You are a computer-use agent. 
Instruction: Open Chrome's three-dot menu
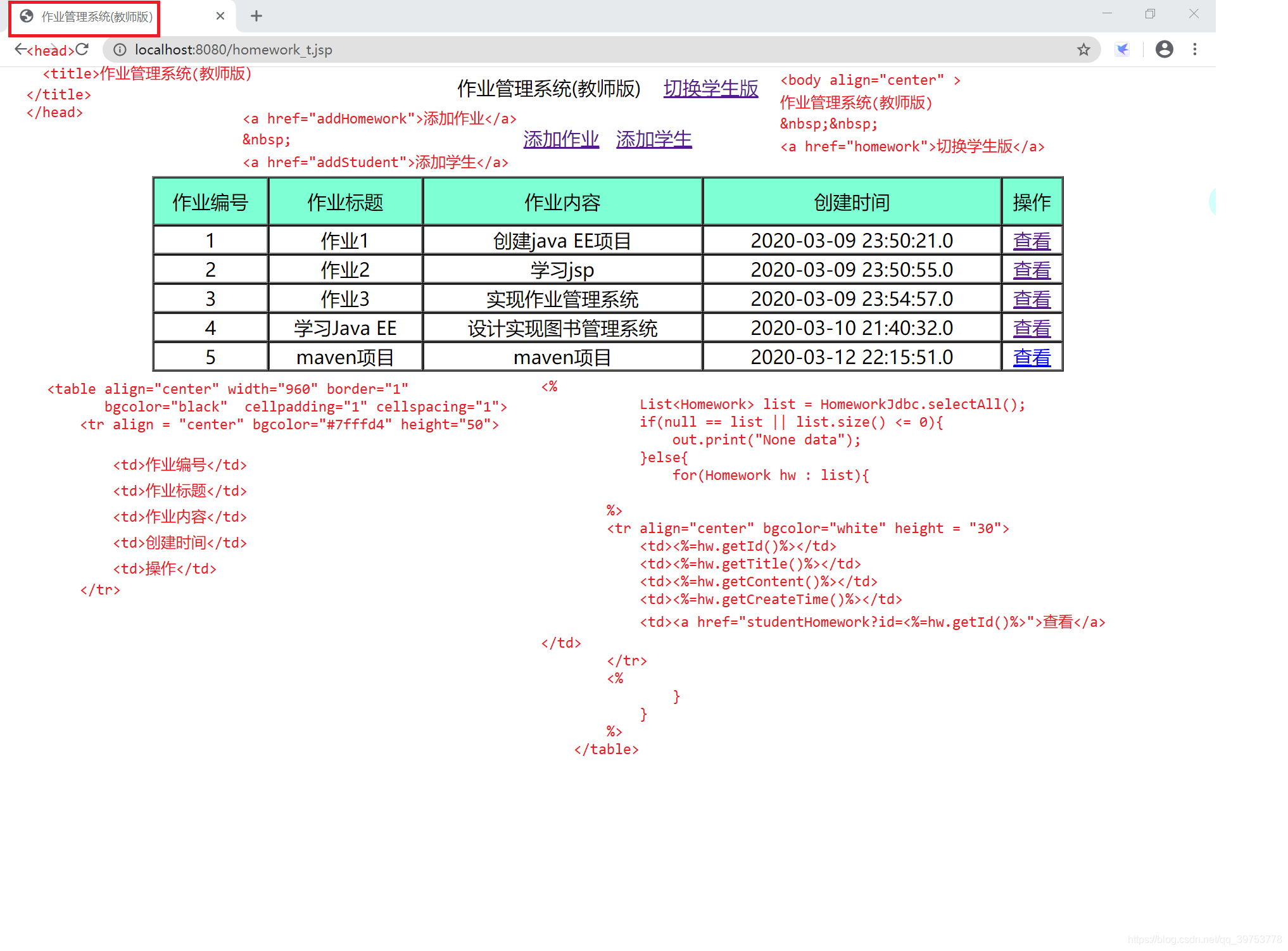tap(1195, 49)
